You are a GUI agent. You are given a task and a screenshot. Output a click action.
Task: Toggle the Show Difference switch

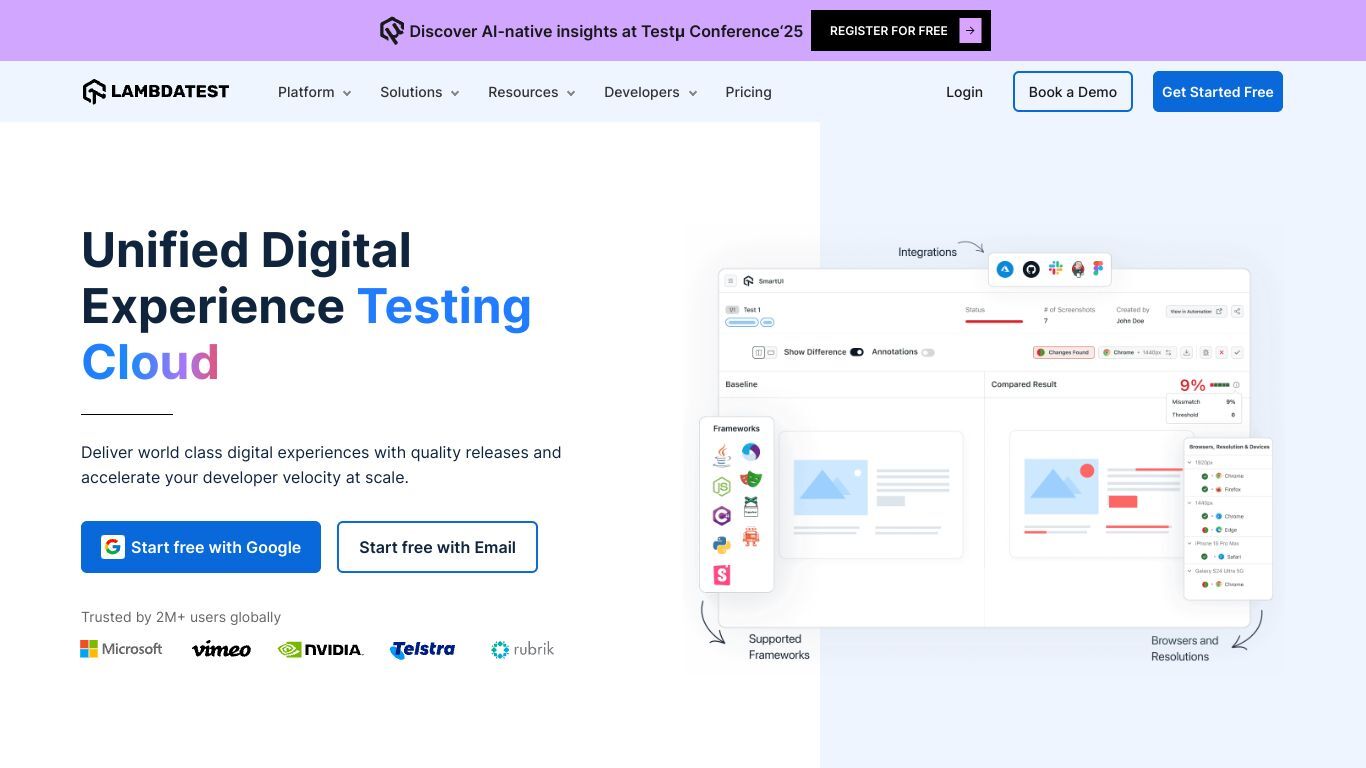tap(857, 352)
